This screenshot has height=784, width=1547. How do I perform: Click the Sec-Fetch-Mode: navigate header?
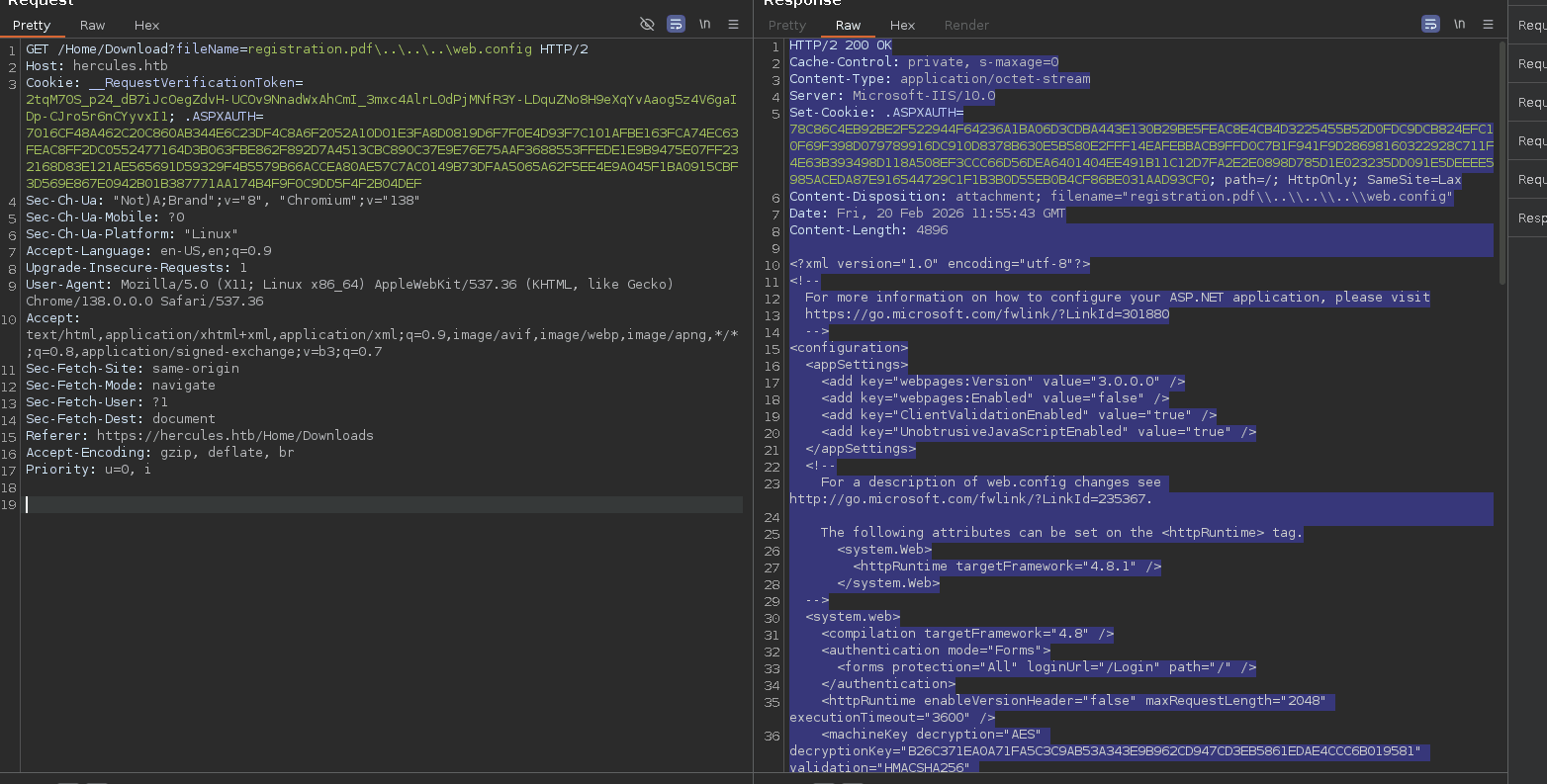coord(121,385)
